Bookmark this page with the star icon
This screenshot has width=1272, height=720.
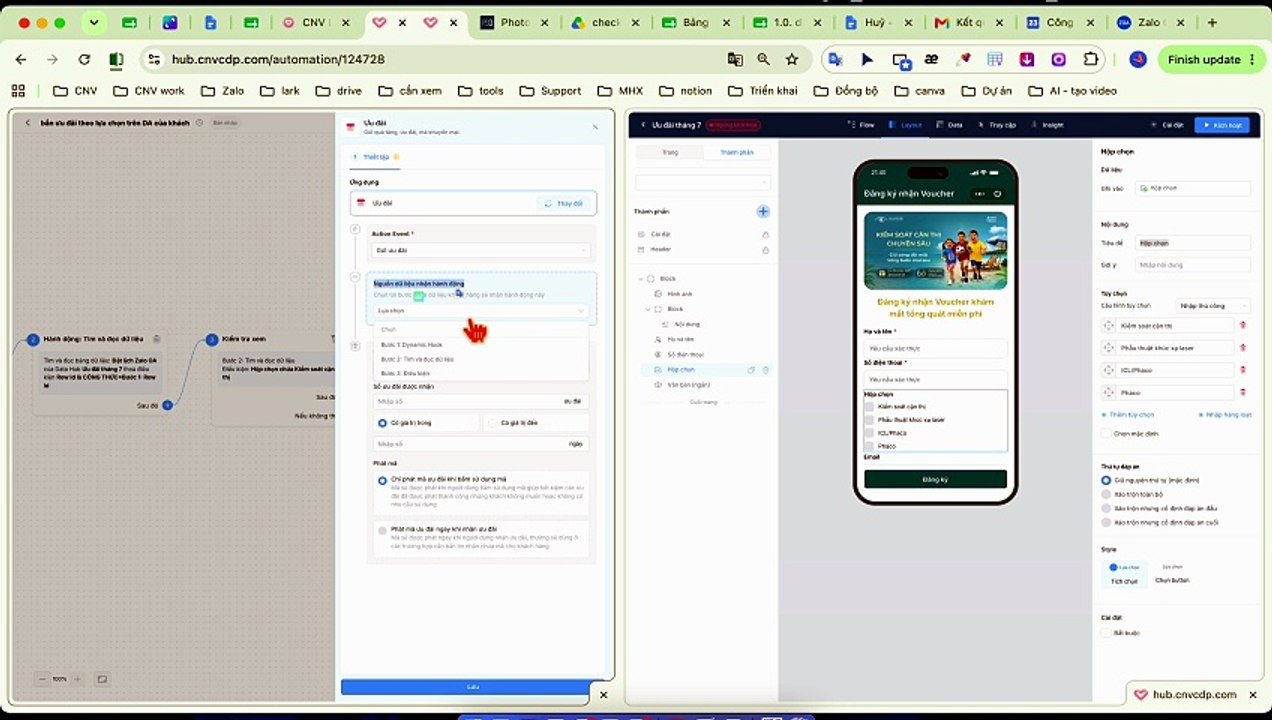pyautogui.click(x=792, y=60)
